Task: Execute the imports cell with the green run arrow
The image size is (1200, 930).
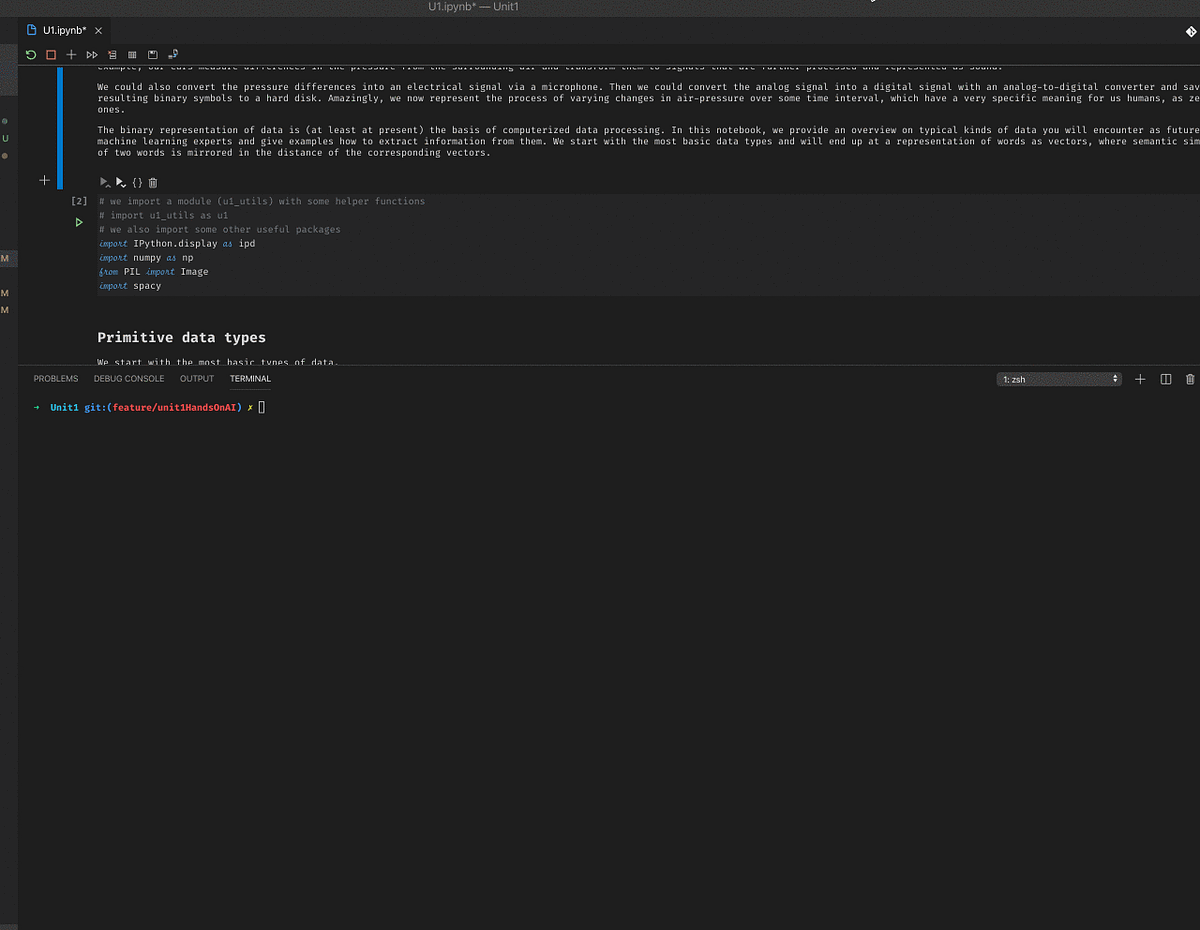Action: point(79,222)
